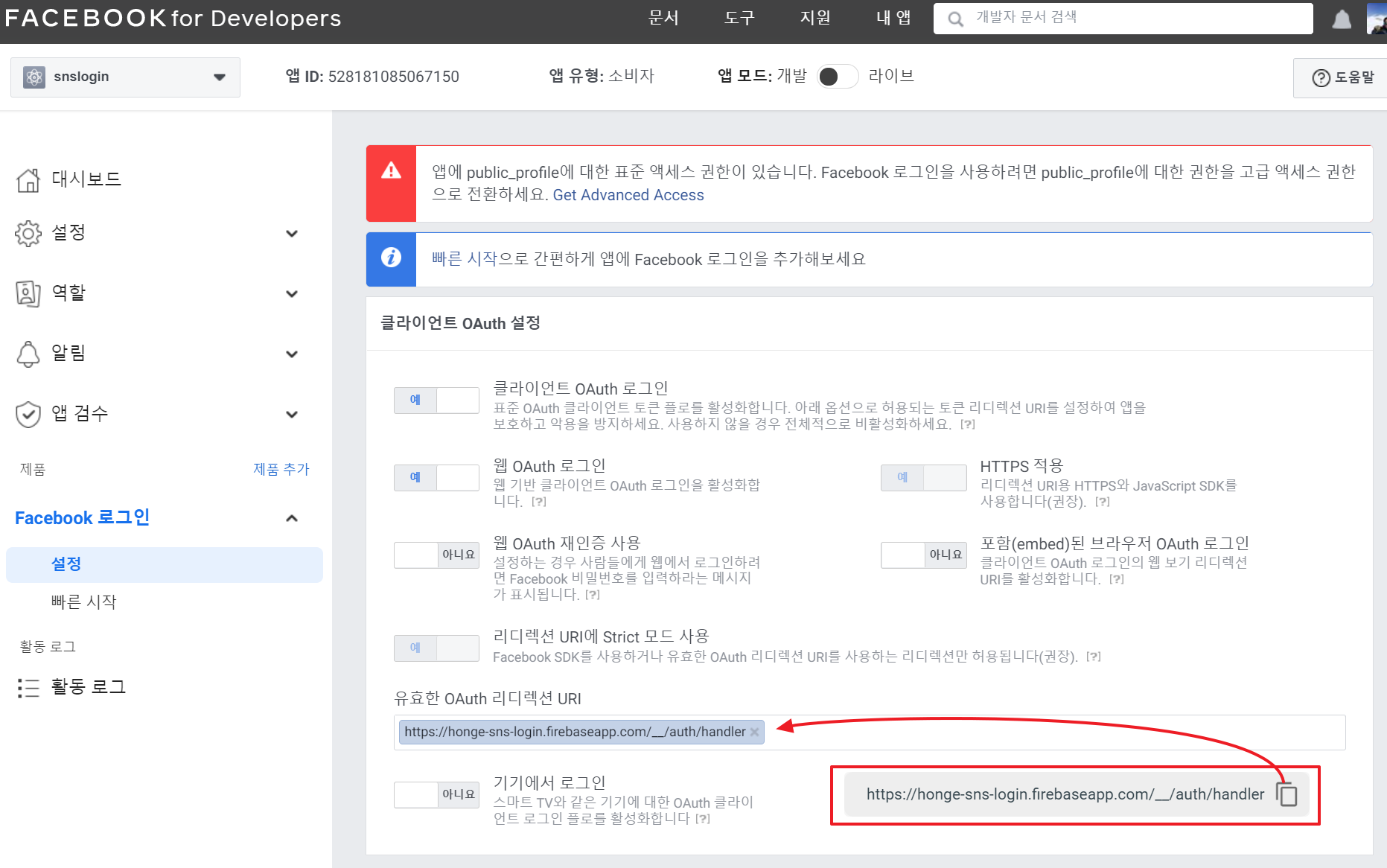1387x868 pixels.
Task: Open 도구 in top navigation
Action: pyautogui.click(x=739, y=18)
